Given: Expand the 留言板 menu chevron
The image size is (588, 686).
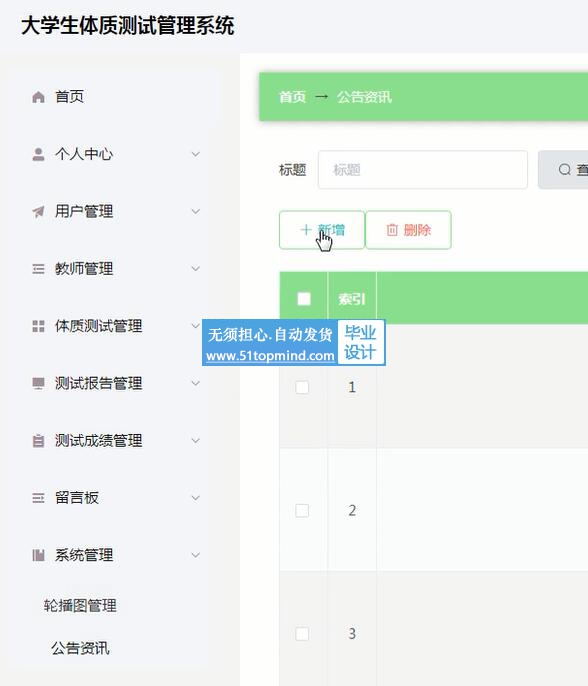Looking at the screenshot, I should pos(196,498).
